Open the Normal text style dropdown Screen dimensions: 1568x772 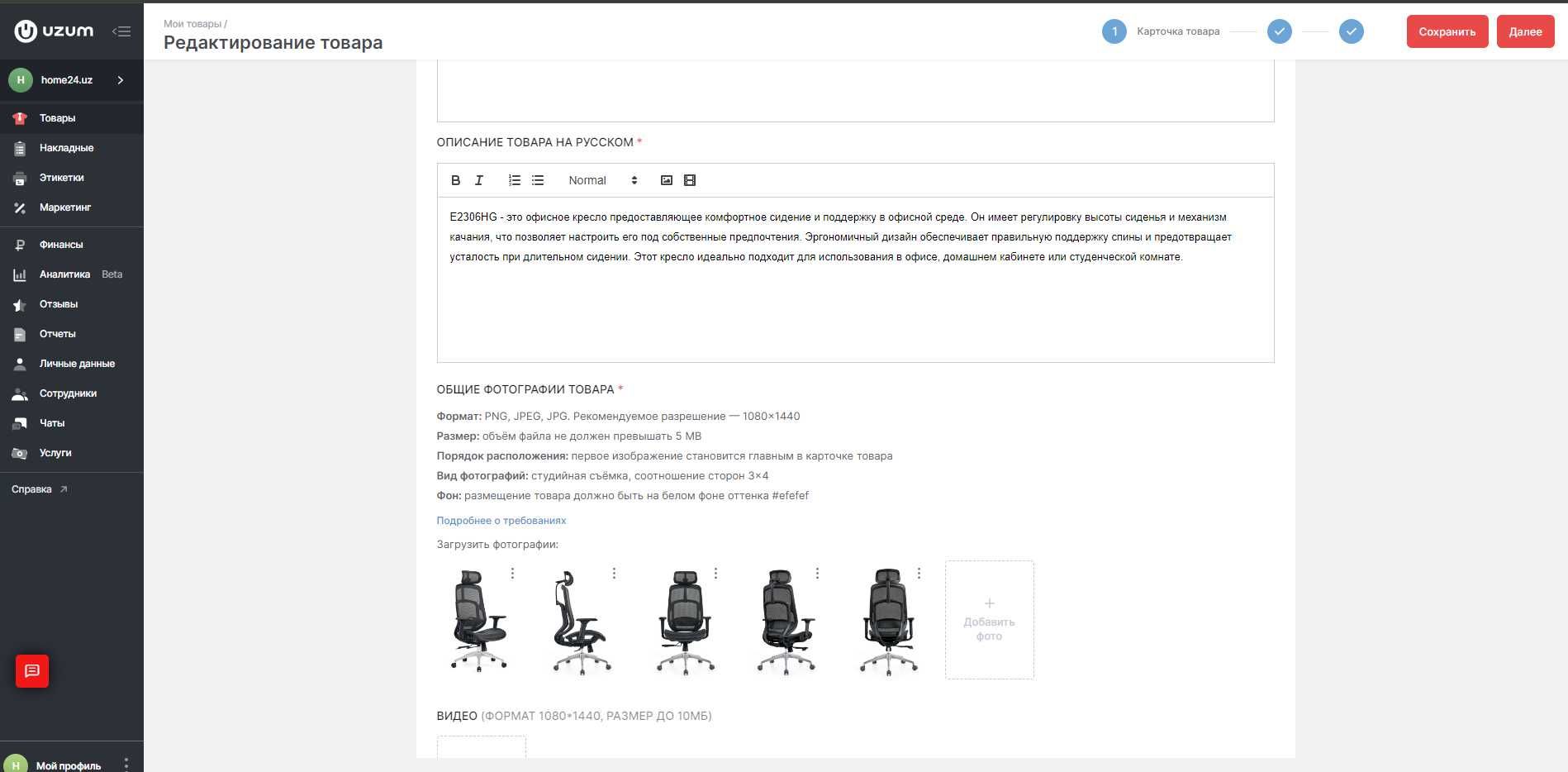pos(603,180)
